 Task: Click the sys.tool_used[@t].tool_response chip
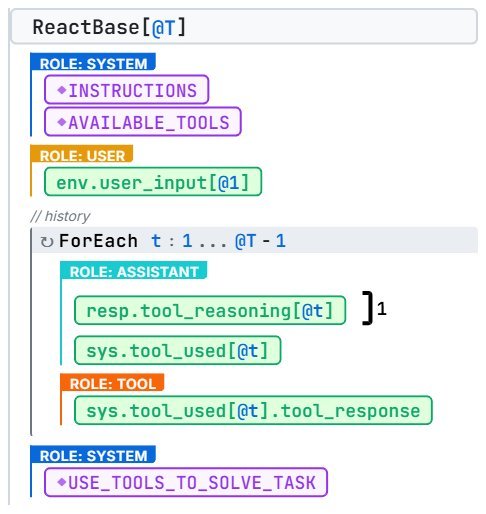(x=253, y=410)
